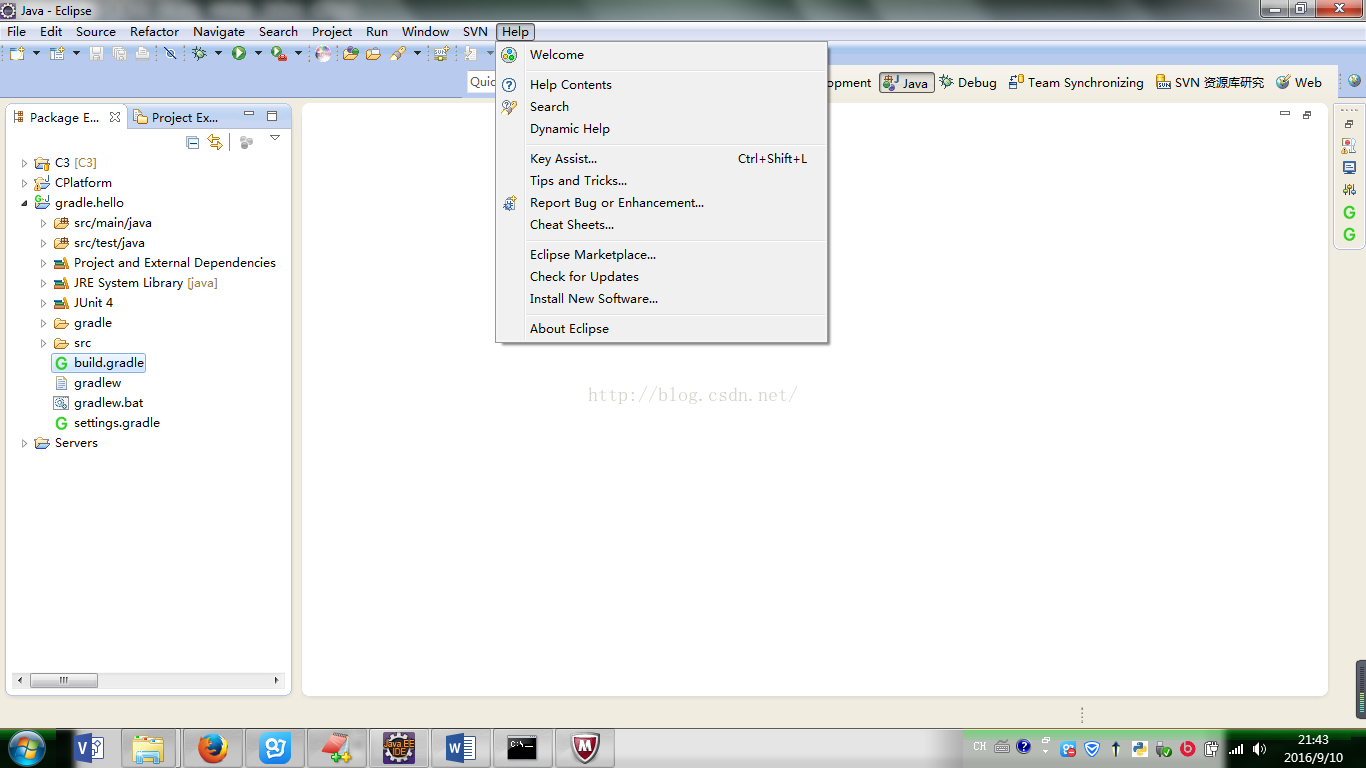The height and width of the screenshot is (768, 1366).
Task: Collapse the gradle.hello project
Action: 25,203
